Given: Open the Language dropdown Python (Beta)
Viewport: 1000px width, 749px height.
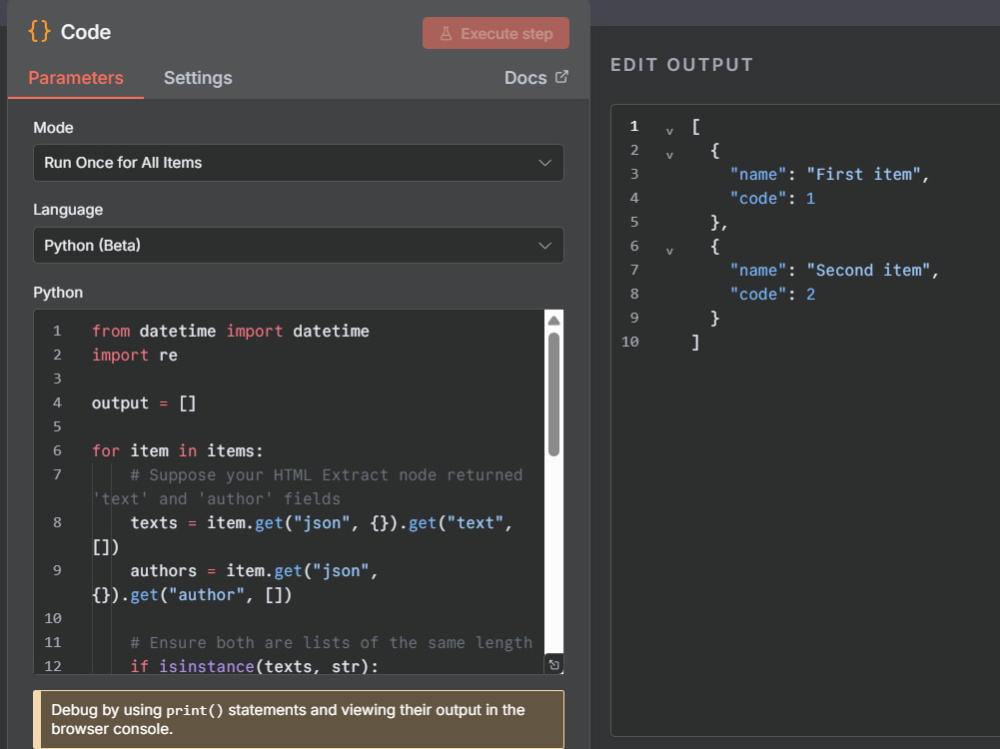Looking at the screenshot, I should (298, 246).
